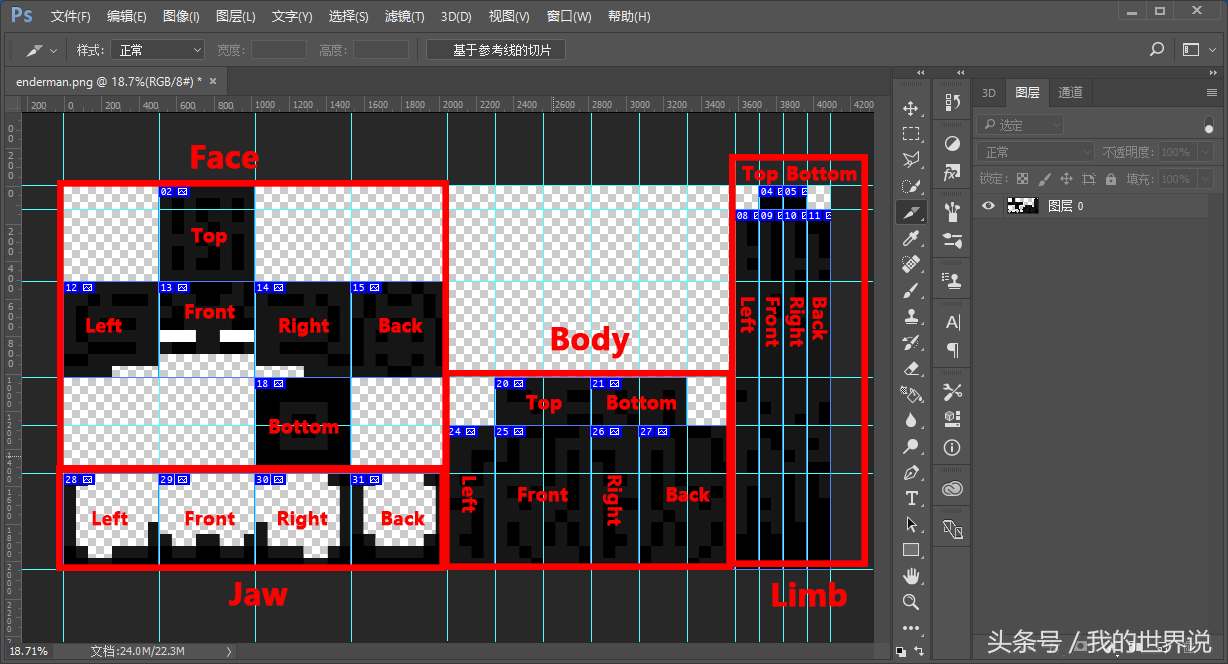The width and height of the screenshot is (1228, 664).
Task: Open the layer blend mode 正常 dropdown
Action: pyautogui.click(x=1037, y=152)
